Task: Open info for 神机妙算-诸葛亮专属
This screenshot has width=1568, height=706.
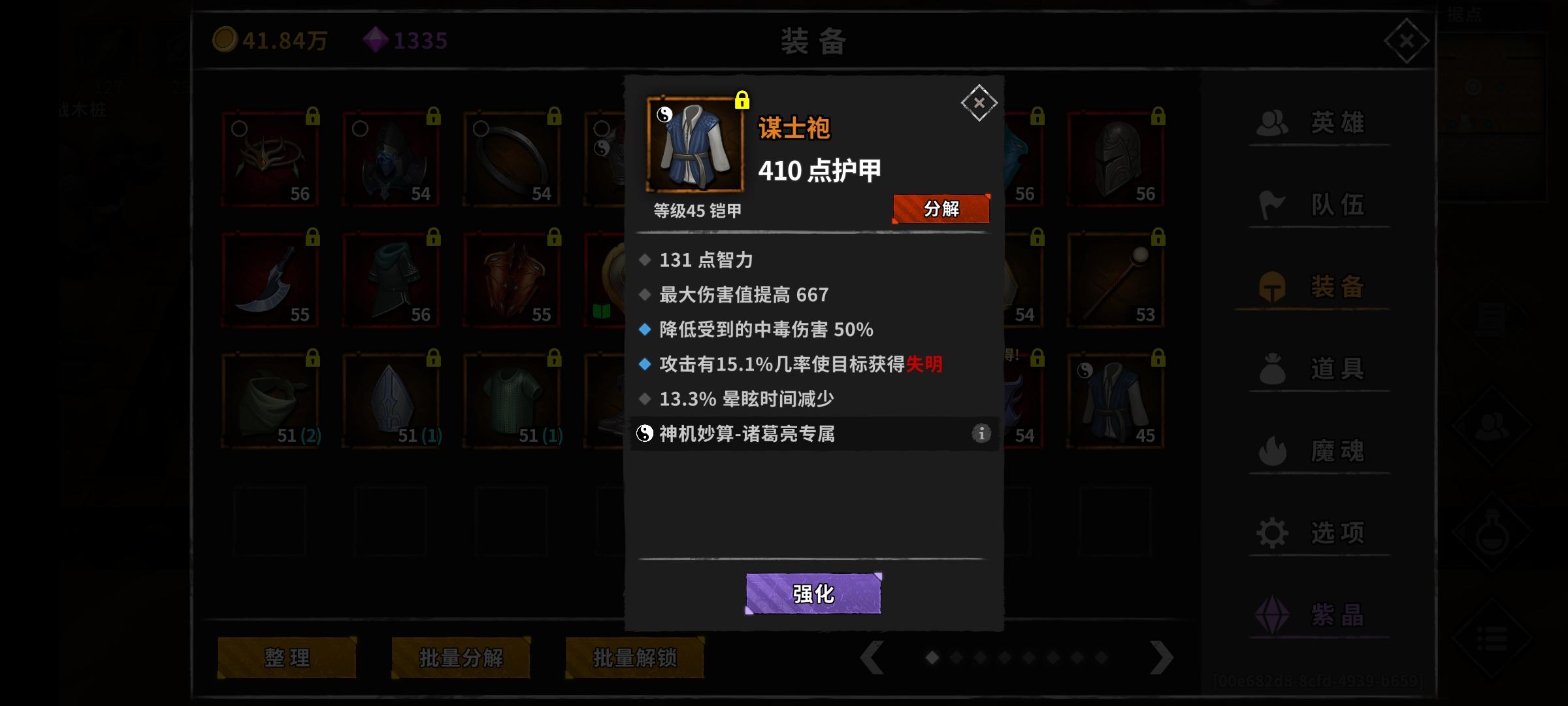Action: click(981, 433)
